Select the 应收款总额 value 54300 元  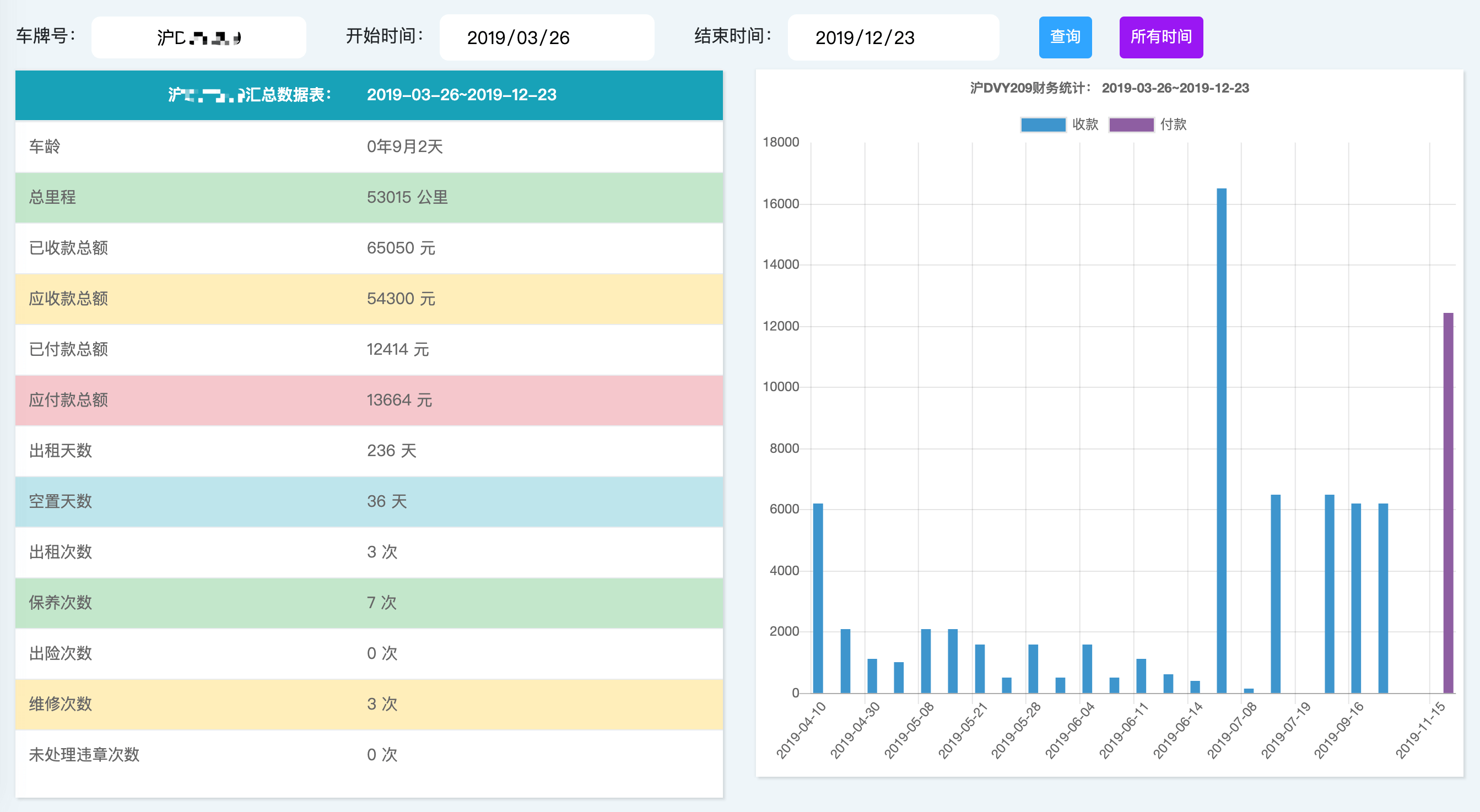(x=401, y=299)
